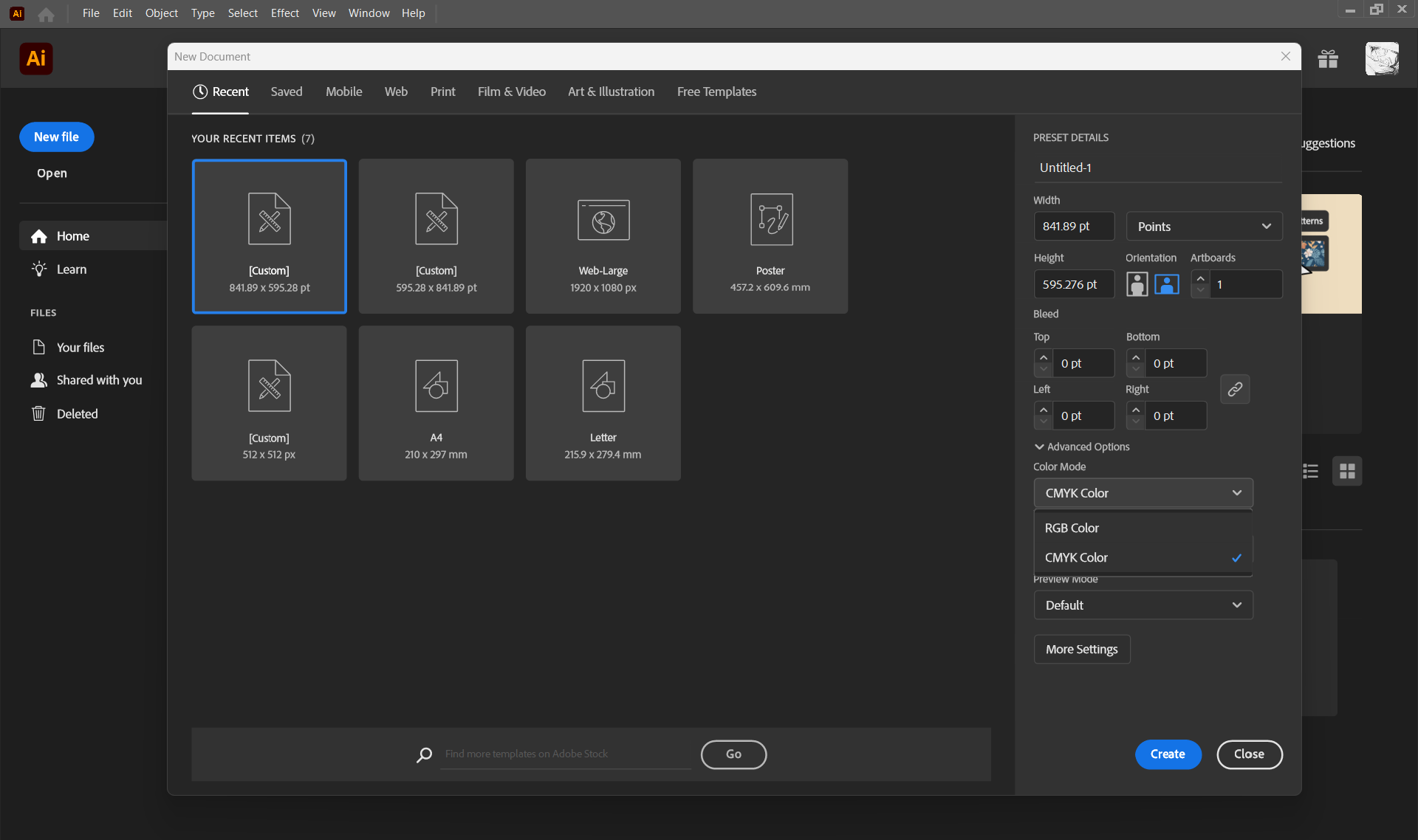This screenshot has height=840, width=1418.
Task: Open the Preview Mode Default dropdown
Action: pyautogui.click(x=1143, y=605)
